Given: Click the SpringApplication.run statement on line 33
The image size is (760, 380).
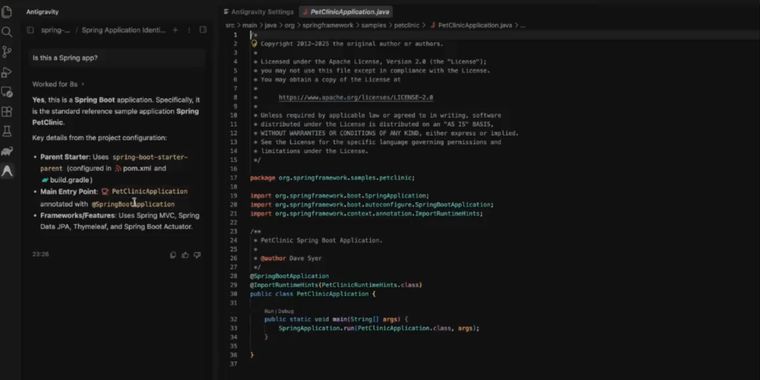Looking at the screenshot, I should point(379,328).
